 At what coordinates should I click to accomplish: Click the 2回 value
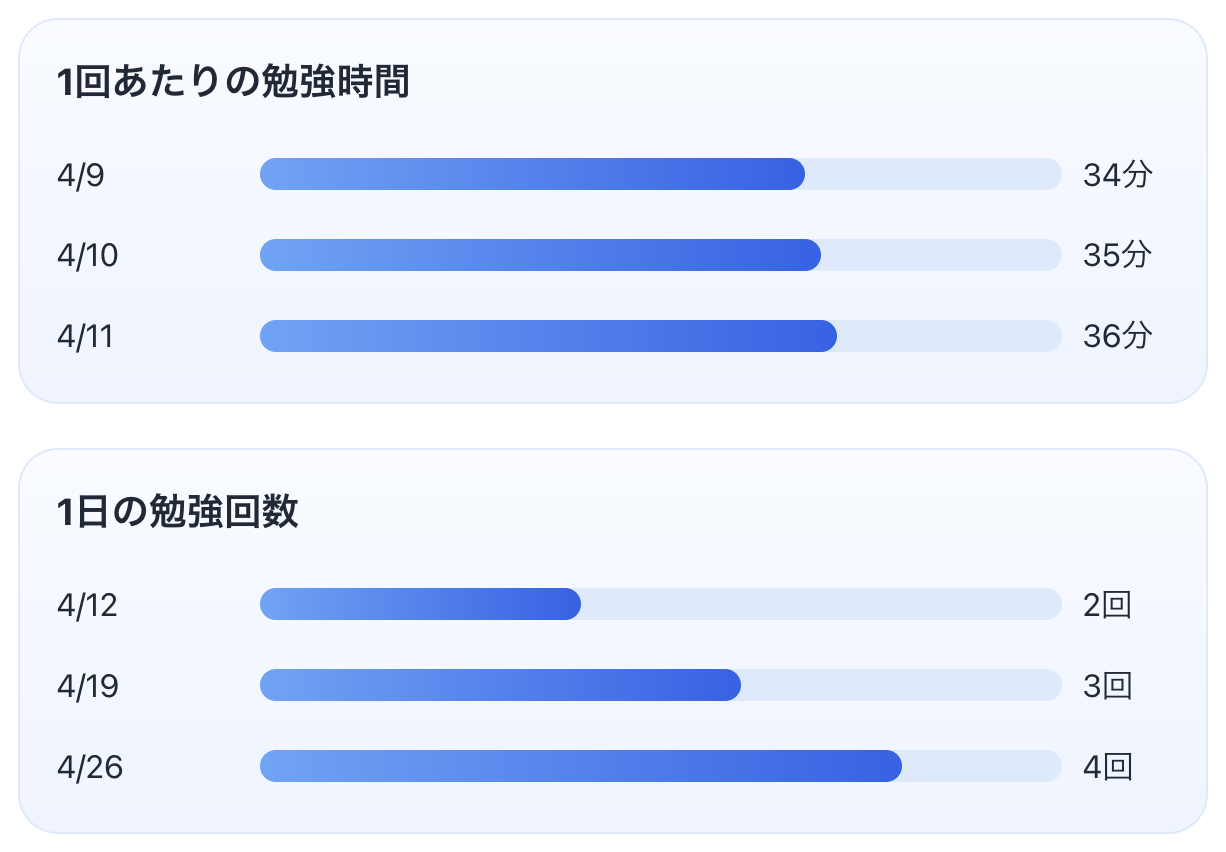pos(1107,605)
